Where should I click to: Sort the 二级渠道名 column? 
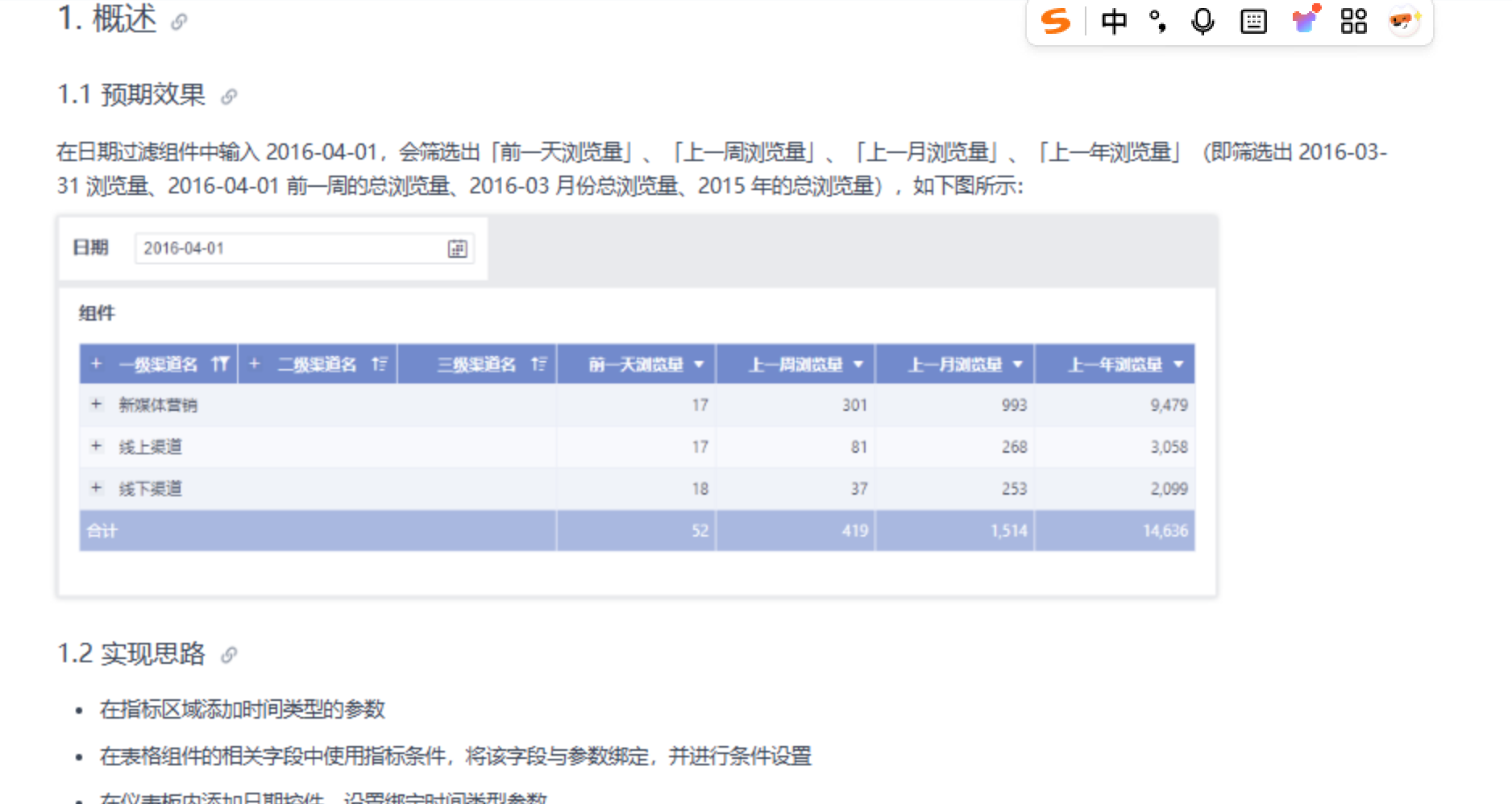380,364
